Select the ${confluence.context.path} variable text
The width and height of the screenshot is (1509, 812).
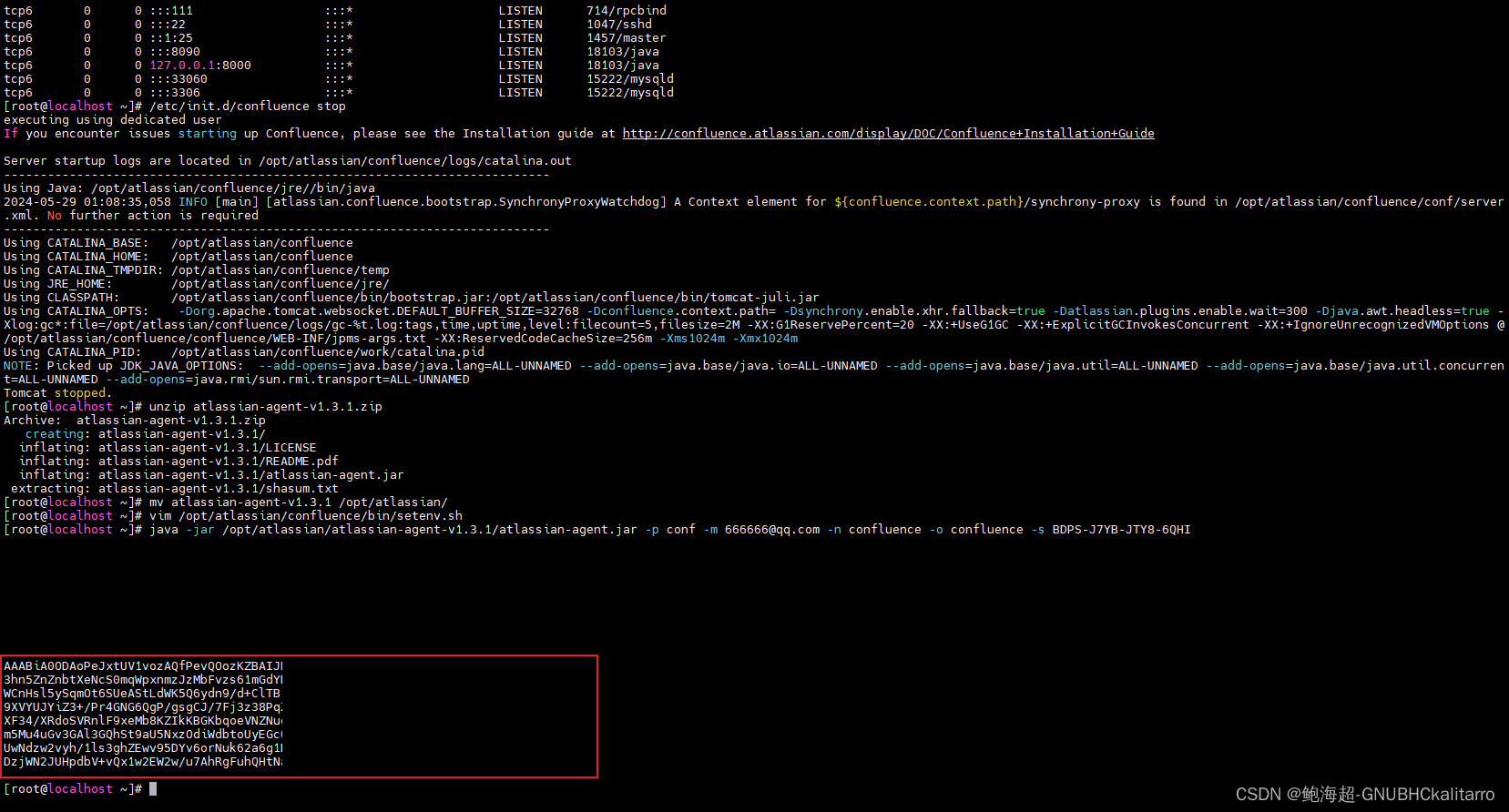[x=929, y=202]
